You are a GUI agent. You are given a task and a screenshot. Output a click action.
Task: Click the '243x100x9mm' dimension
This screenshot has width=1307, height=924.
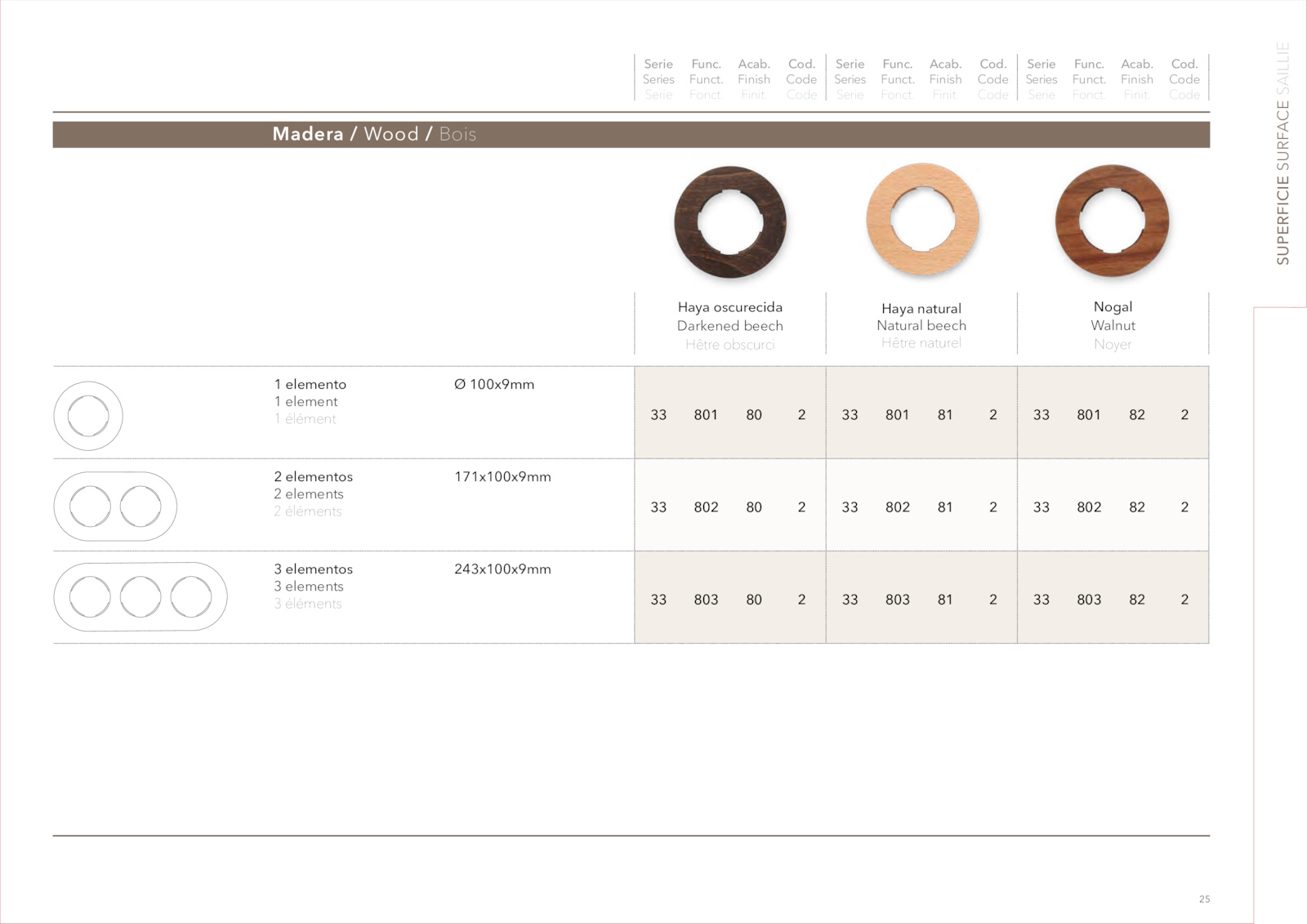click(x=502, y=569)
